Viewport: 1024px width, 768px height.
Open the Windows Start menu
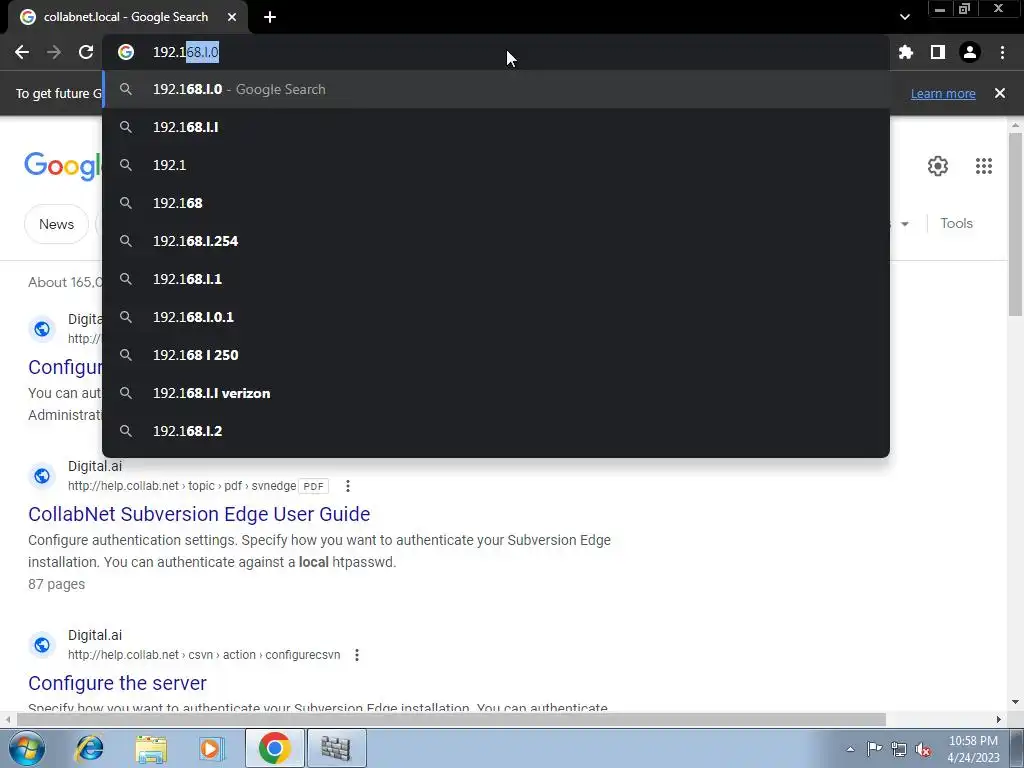(26, 748)
